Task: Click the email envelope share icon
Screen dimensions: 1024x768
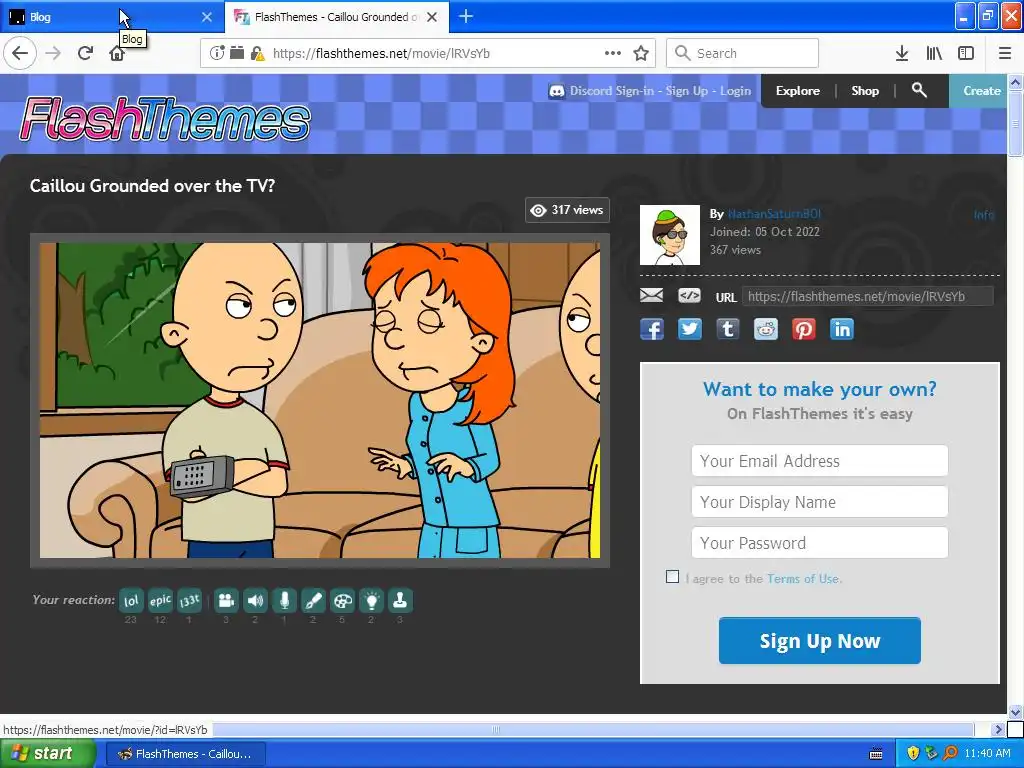Action: 651,296
